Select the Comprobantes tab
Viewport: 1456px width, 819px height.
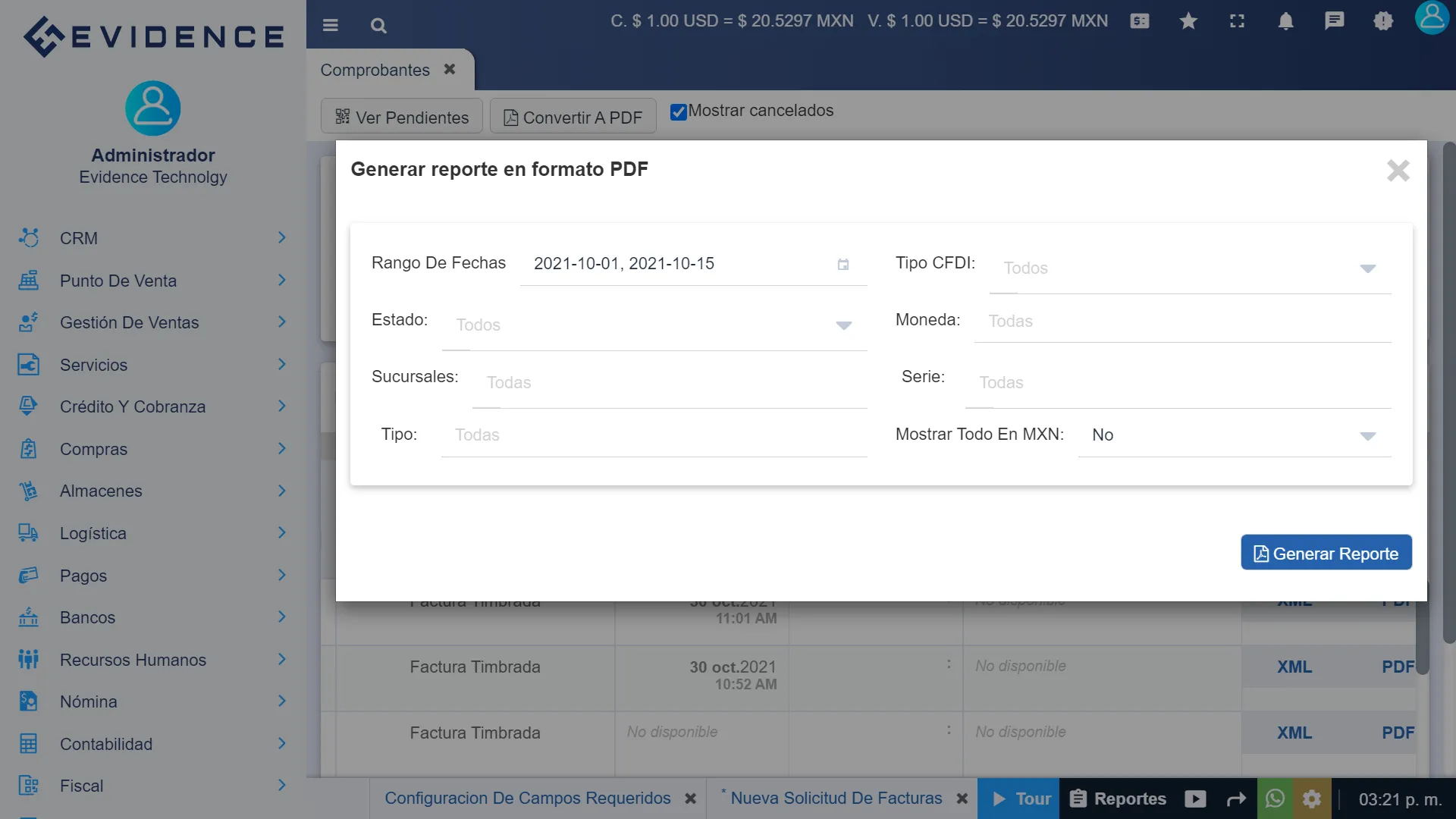coord(375,70)
